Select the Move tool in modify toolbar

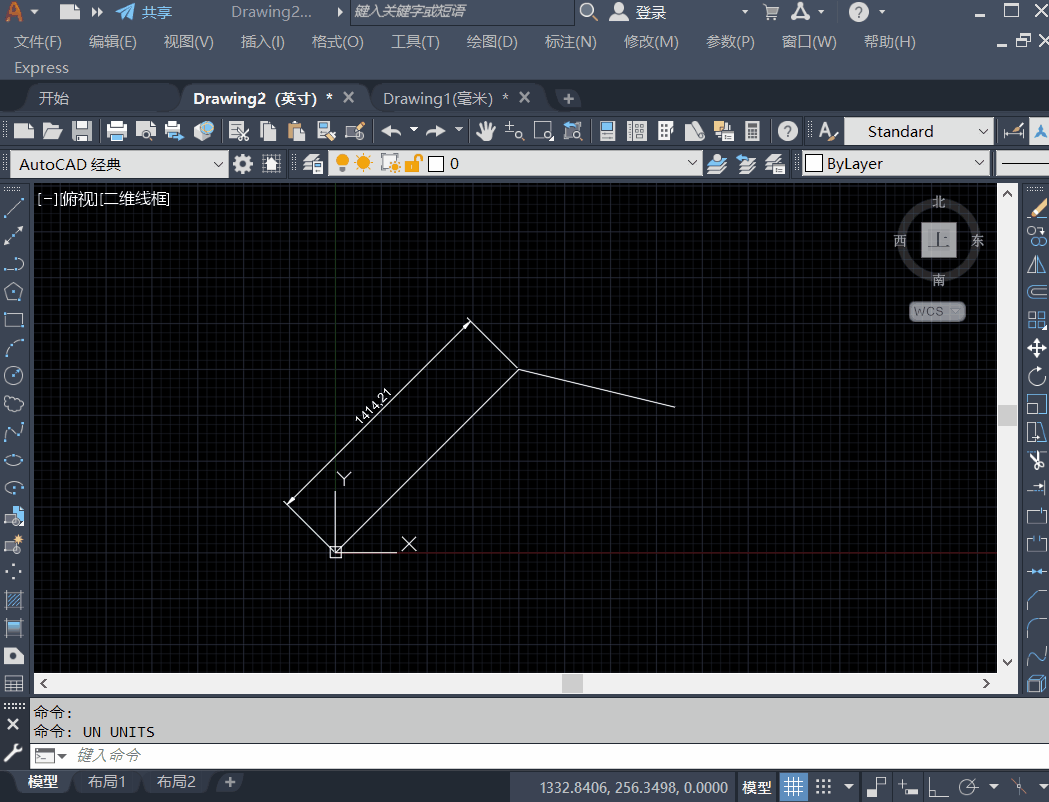point(1036,348)
